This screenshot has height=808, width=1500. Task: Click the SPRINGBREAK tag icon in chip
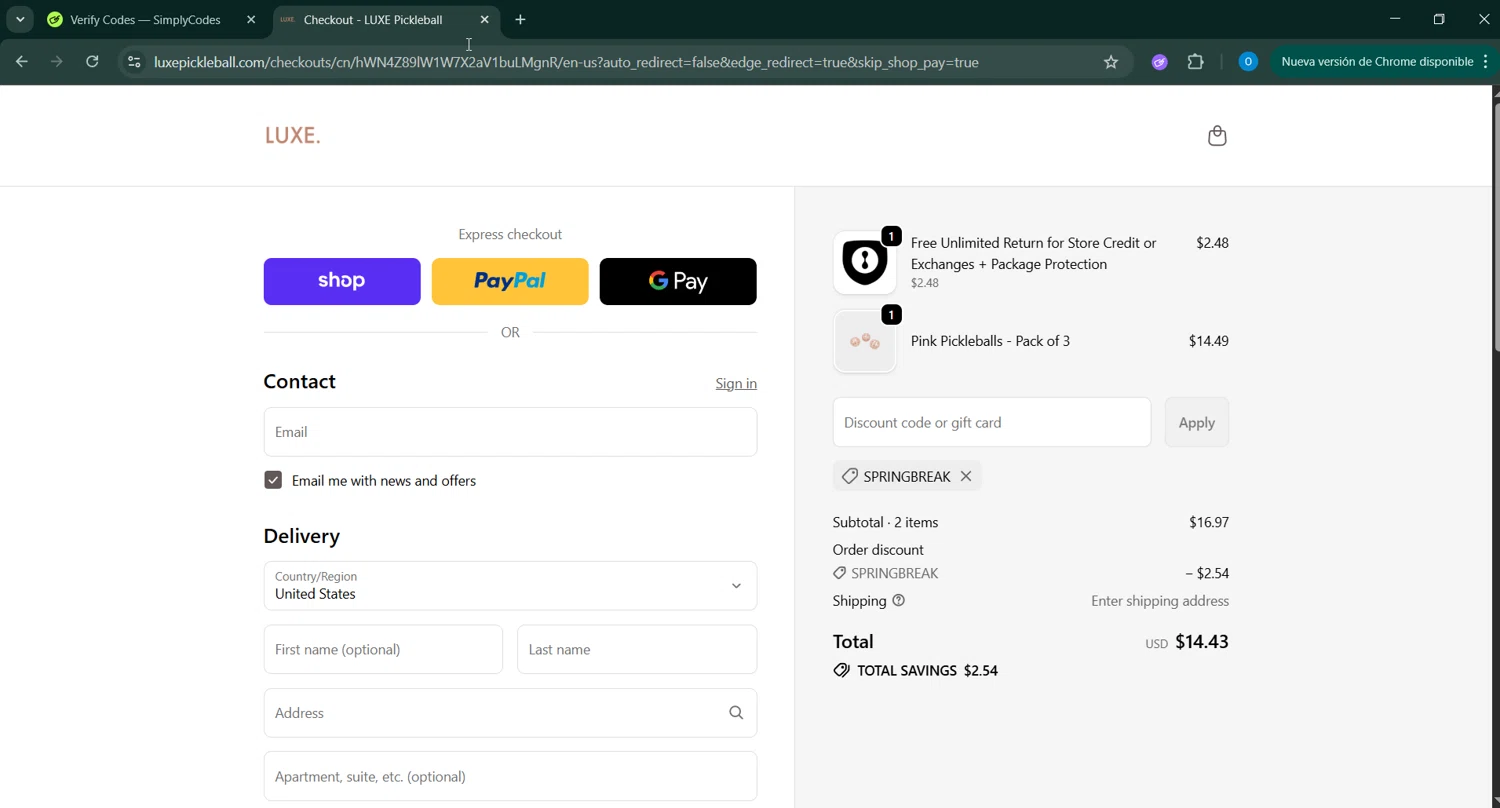tap(849, 476)
